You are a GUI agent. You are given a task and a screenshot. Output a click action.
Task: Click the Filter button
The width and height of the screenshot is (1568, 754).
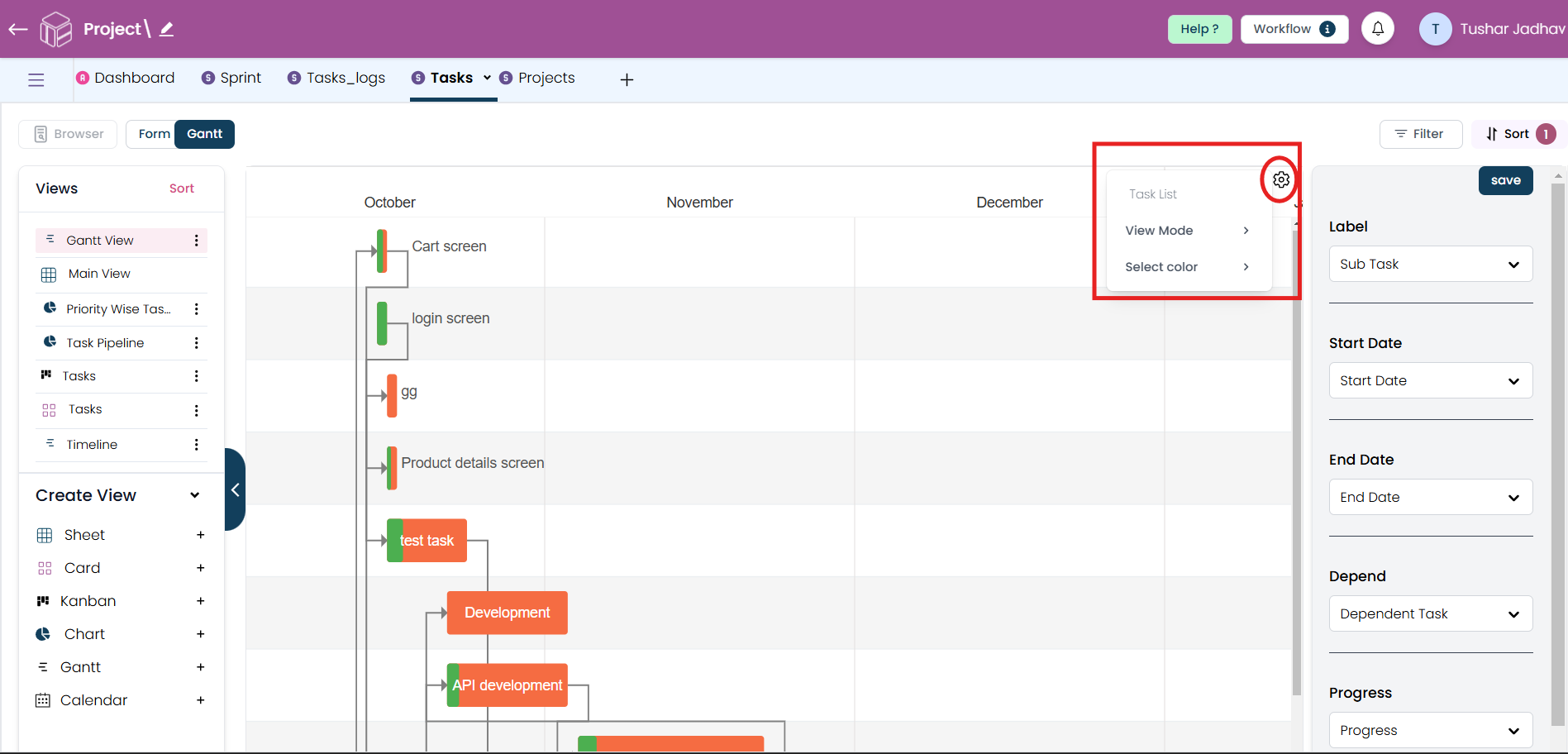(1420, 134)
